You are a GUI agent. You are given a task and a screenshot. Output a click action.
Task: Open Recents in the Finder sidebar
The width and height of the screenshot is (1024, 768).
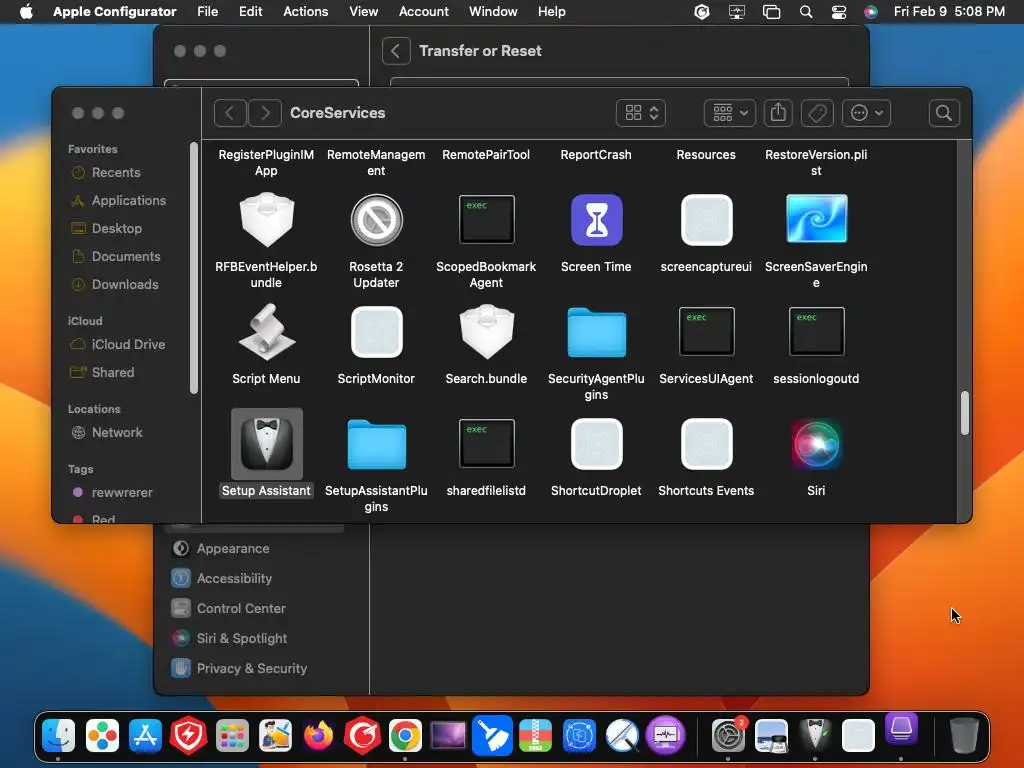[116, 172]
